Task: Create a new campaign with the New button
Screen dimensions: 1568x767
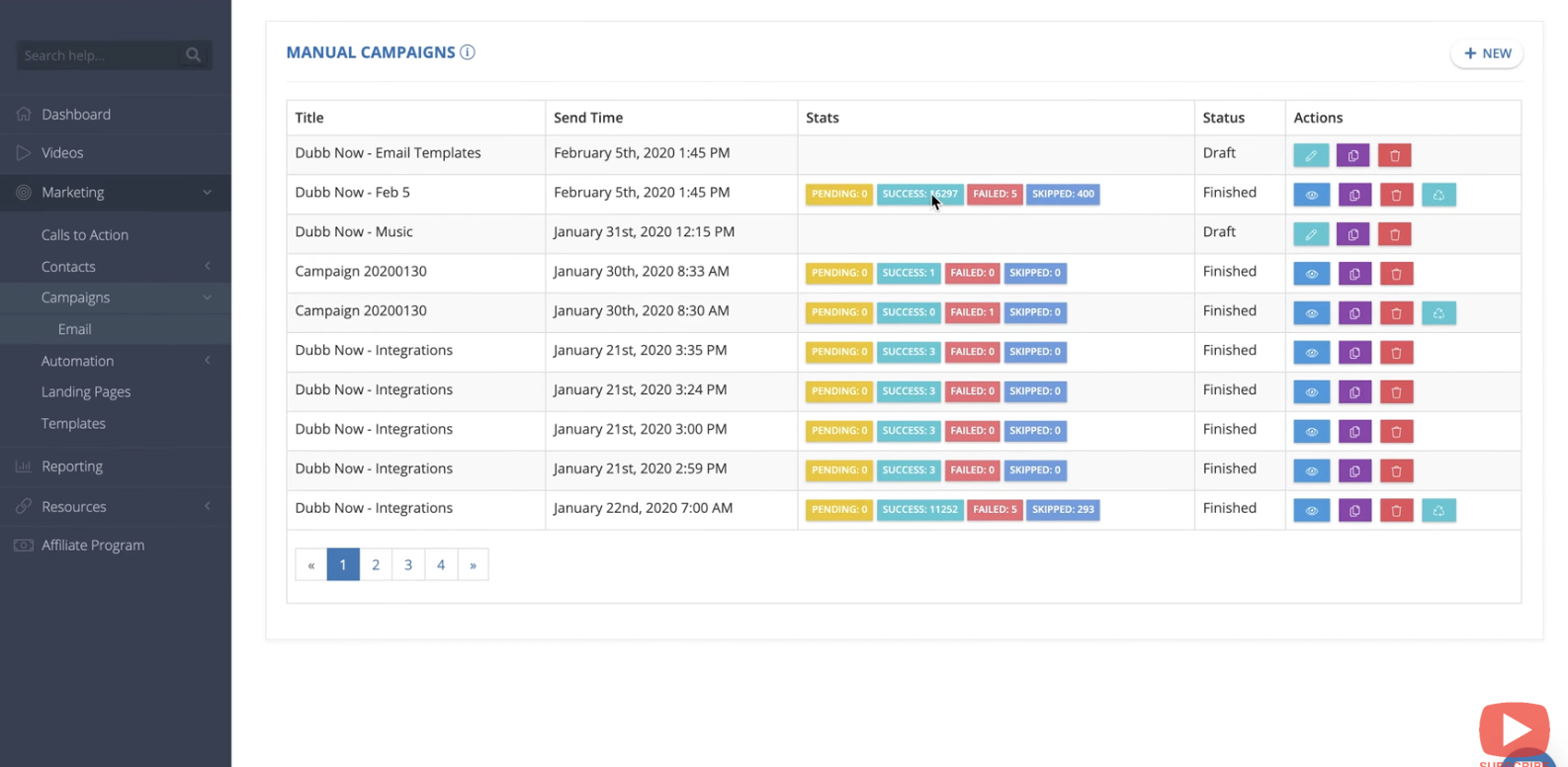Action: point(1487,53)
